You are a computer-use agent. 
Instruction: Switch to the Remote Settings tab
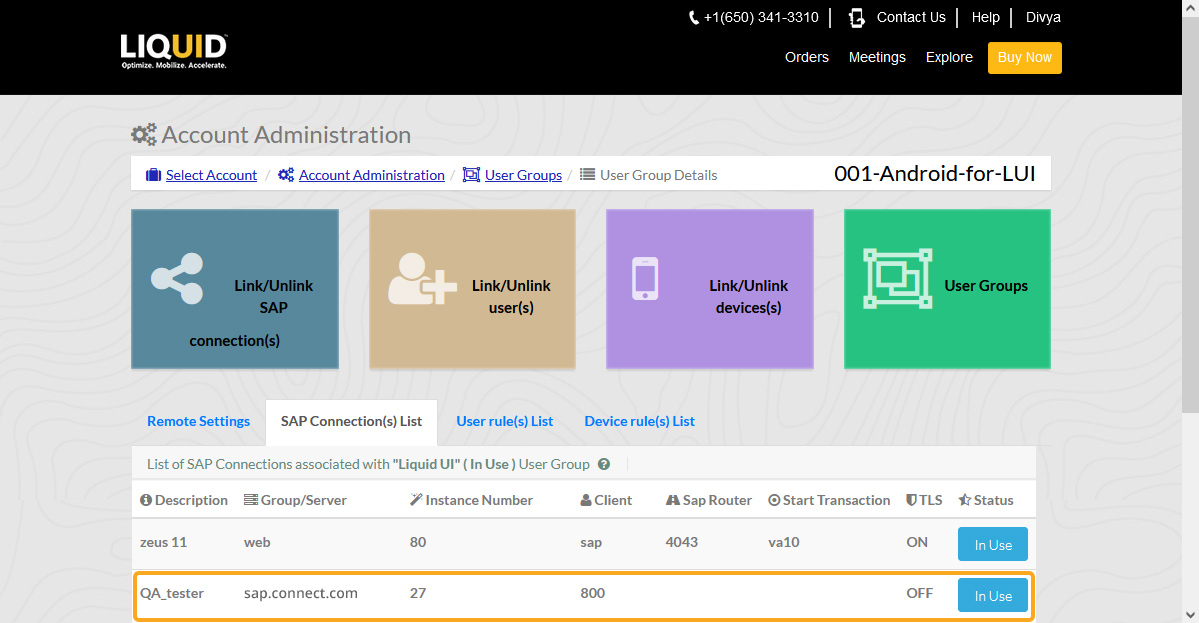point(198,421)
